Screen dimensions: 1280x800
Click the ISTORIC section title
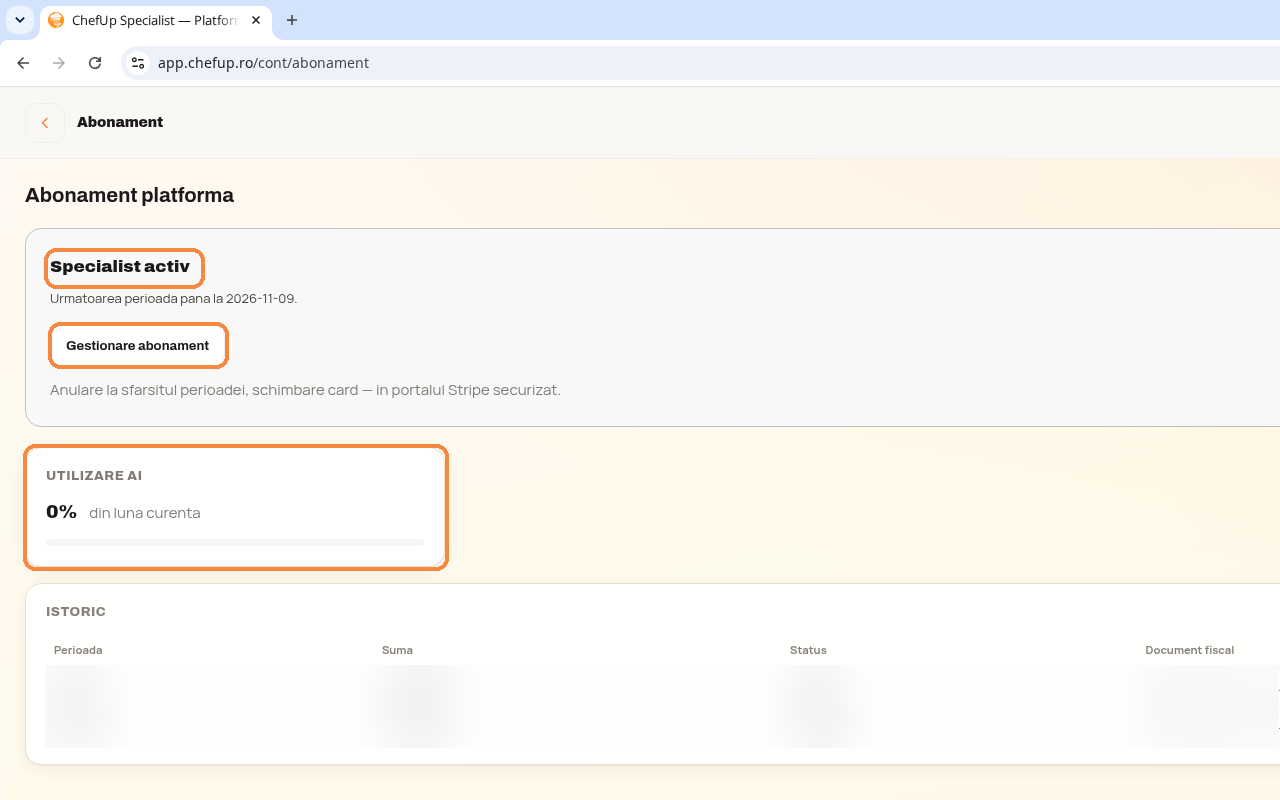76,612
